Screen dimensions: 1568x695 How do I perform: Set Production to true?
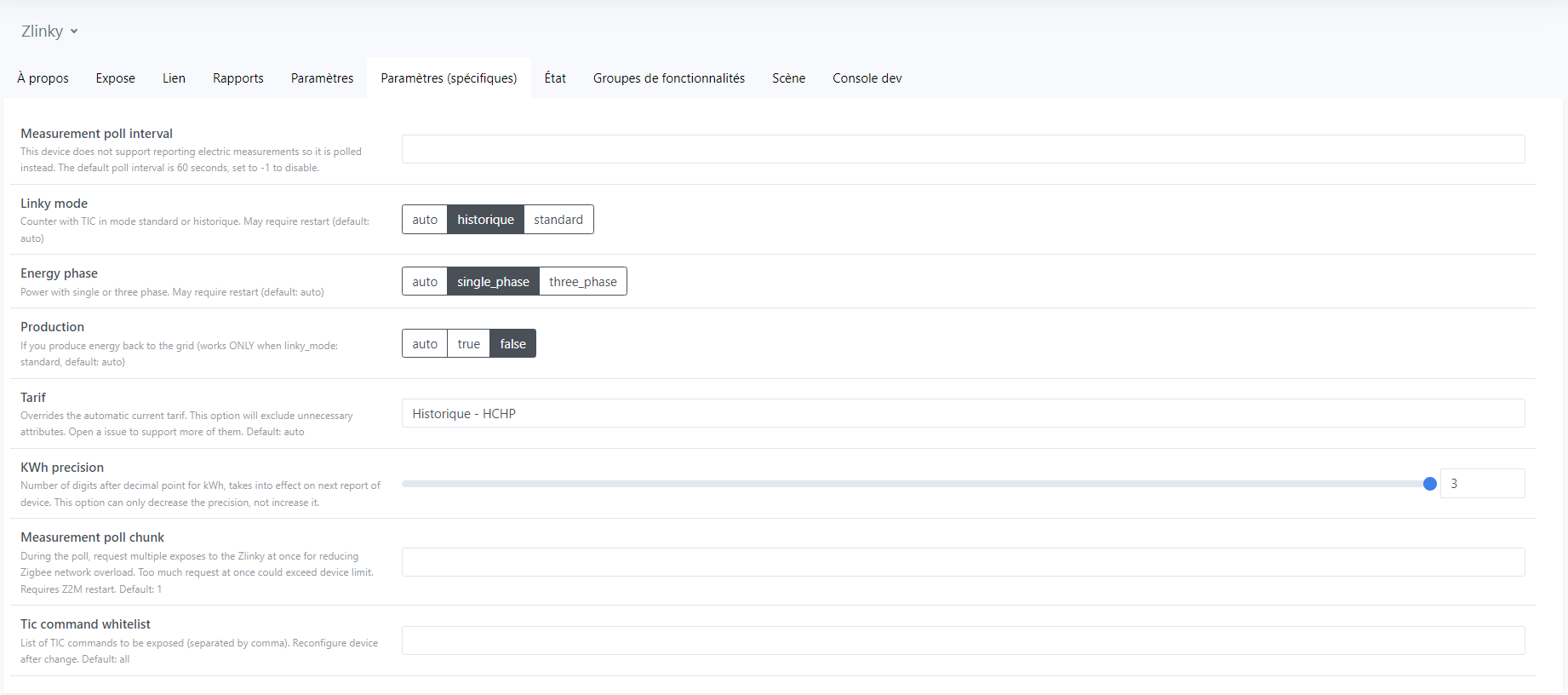pyautogui.click(x=468, y=344)
